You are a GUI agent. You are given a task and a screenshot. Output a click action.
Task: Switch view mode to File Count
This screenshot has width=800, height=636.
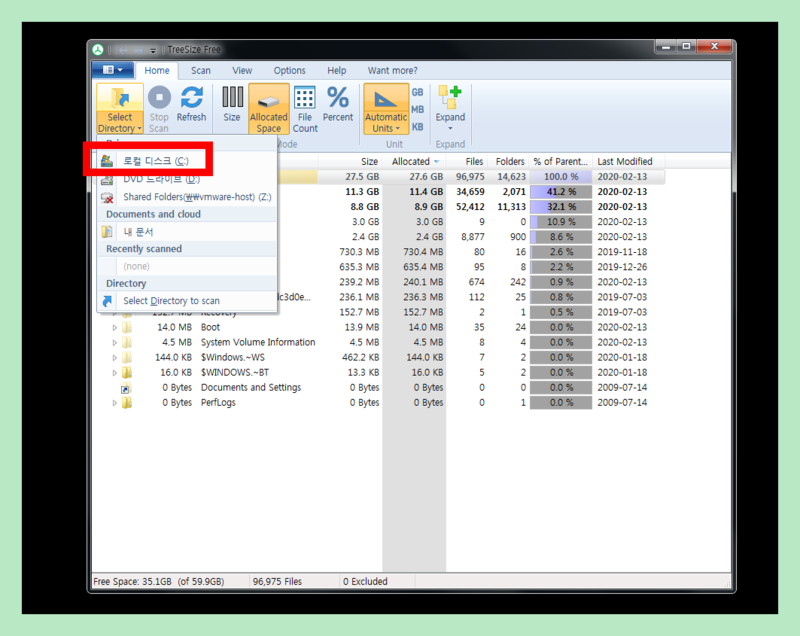tap(305, 110)
